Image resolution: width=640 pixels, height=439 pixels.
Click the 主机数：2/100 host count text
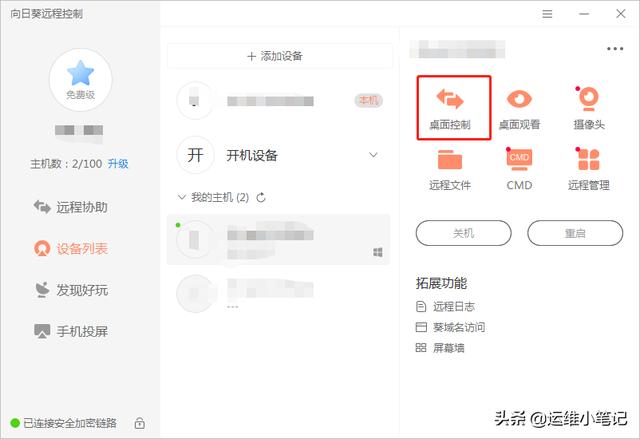[x=66, y=164]
